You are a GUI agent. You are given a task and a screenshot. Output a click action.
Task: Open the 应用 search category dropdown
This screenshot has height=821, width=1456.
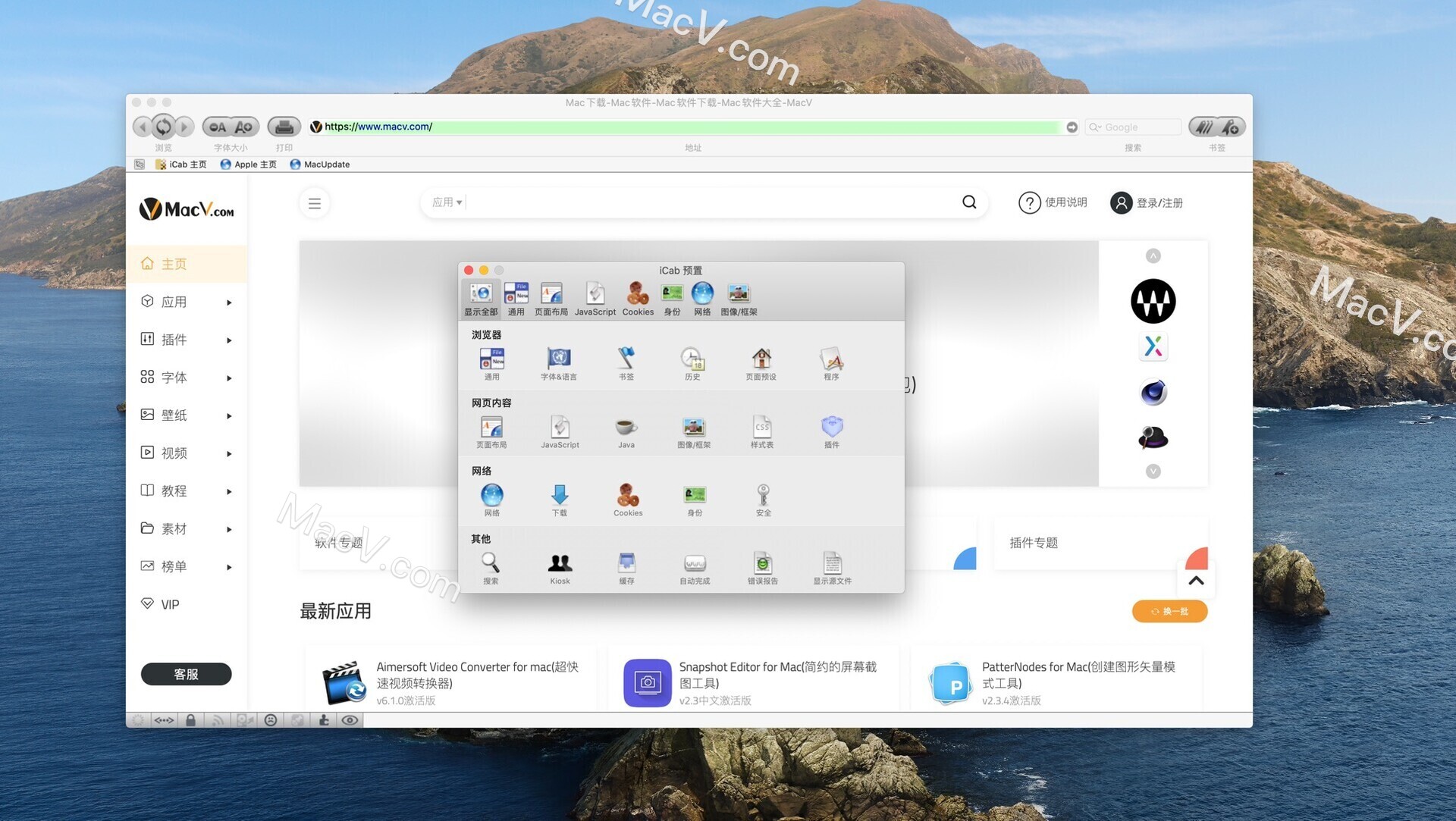point(447,202)
